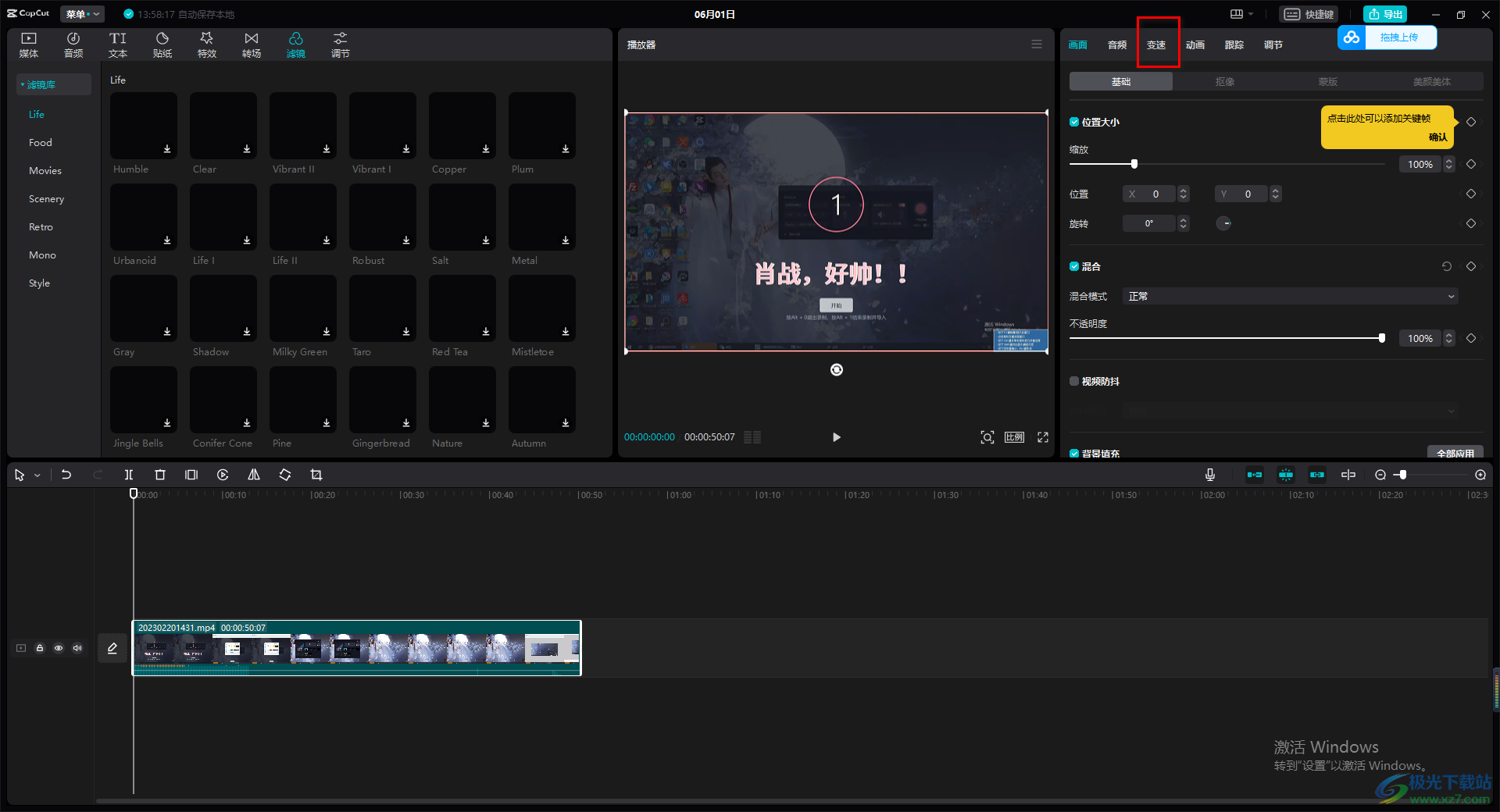
Task: Enable the 视频防抖 checkbox
Action: (x=1074, y=381)
